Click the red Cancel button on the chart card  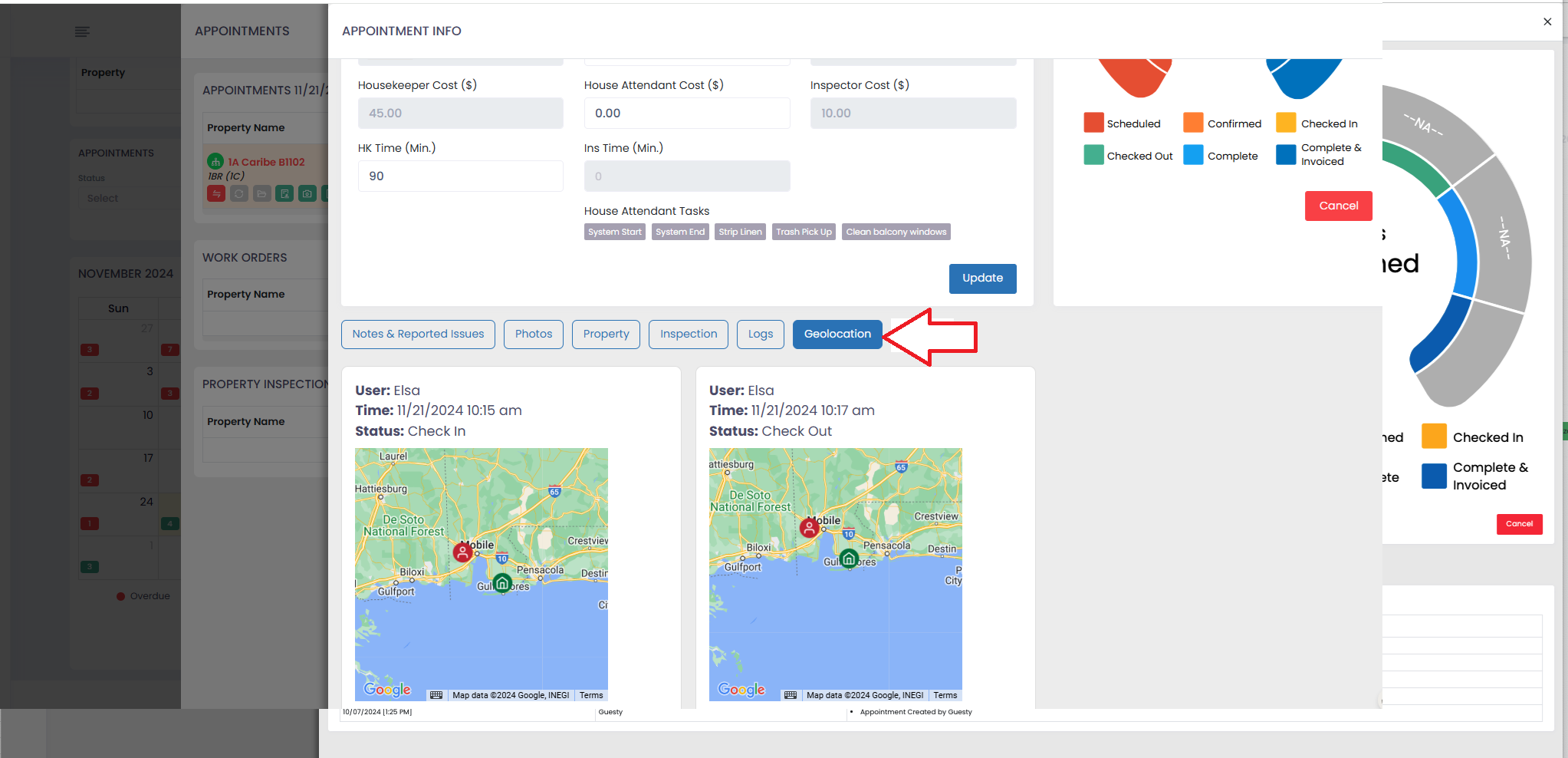coord(1338,206)
